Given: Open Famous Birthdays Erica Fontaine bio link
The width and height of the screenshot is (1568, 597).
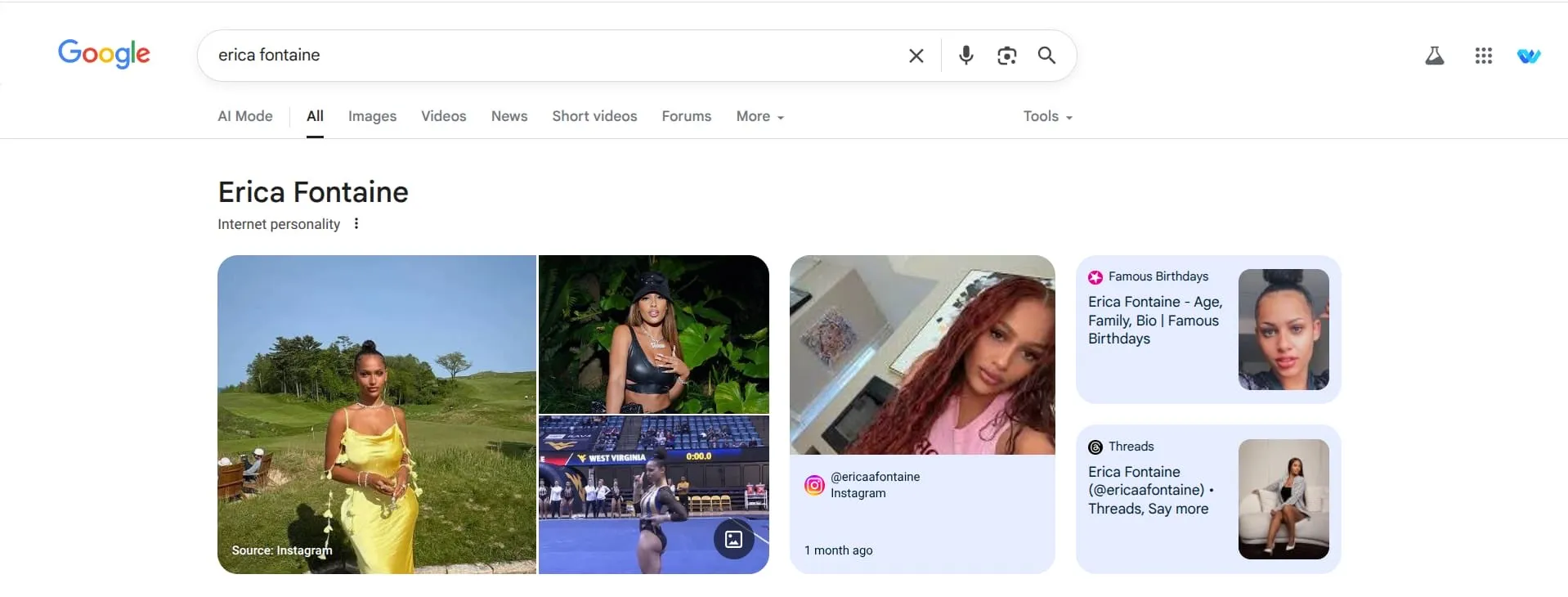Looking at the screenshot, I should click(x=1155, y=321).
